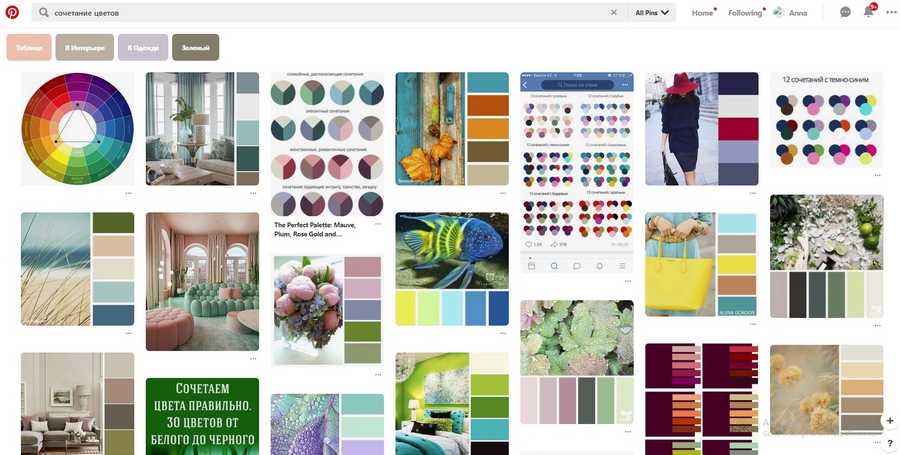Open the color wheel pin
Image resolution: width=900 pixels, height=455 pixels.
pos(77,129)
